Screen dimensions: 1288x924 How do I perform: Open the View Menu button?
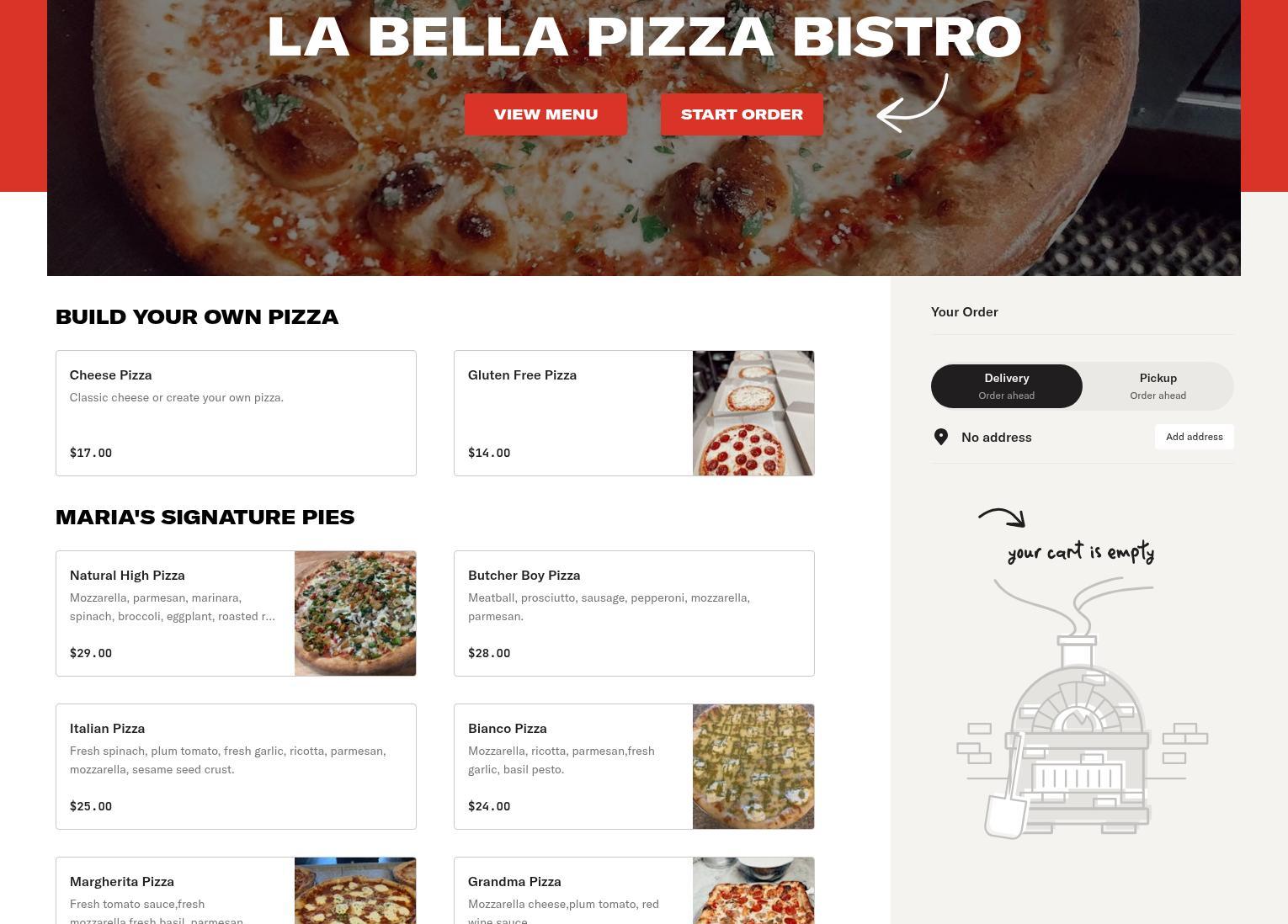pos(546,114)
